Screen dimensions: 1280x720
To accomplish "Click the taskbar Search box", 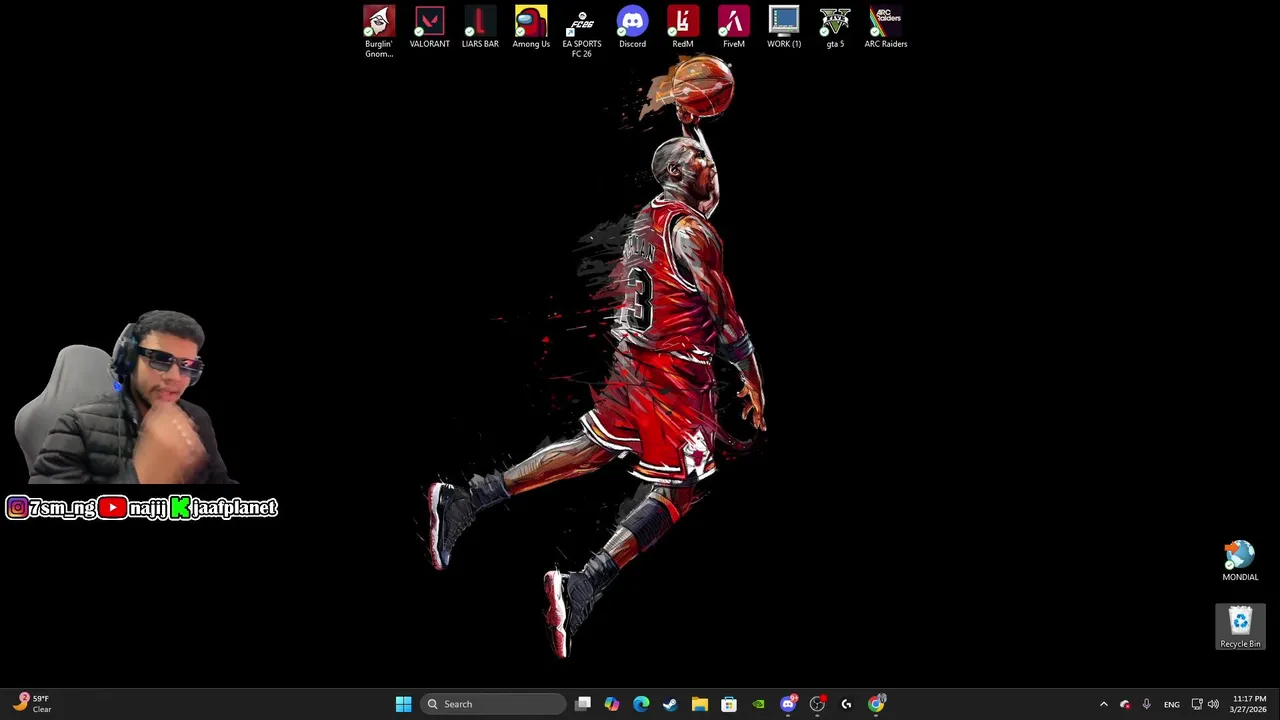I will coord(493,704).
